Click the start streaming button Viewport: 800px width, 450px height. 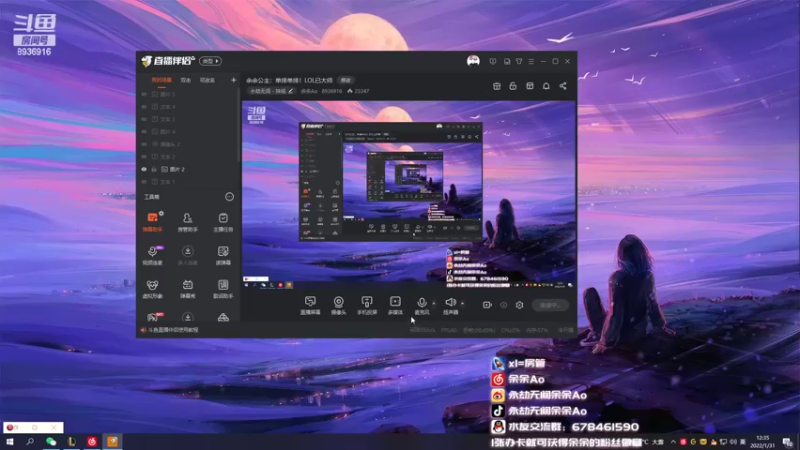click(x=549, y=305)
